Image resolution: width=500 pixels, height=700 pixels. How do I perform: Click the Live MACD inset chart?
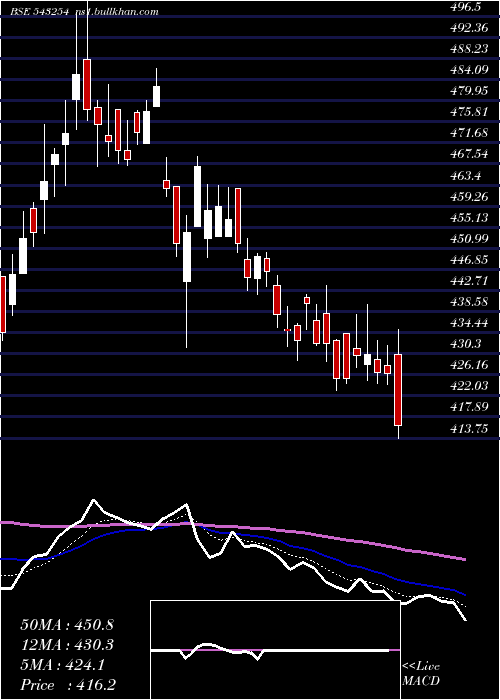(x=275, y=650)
